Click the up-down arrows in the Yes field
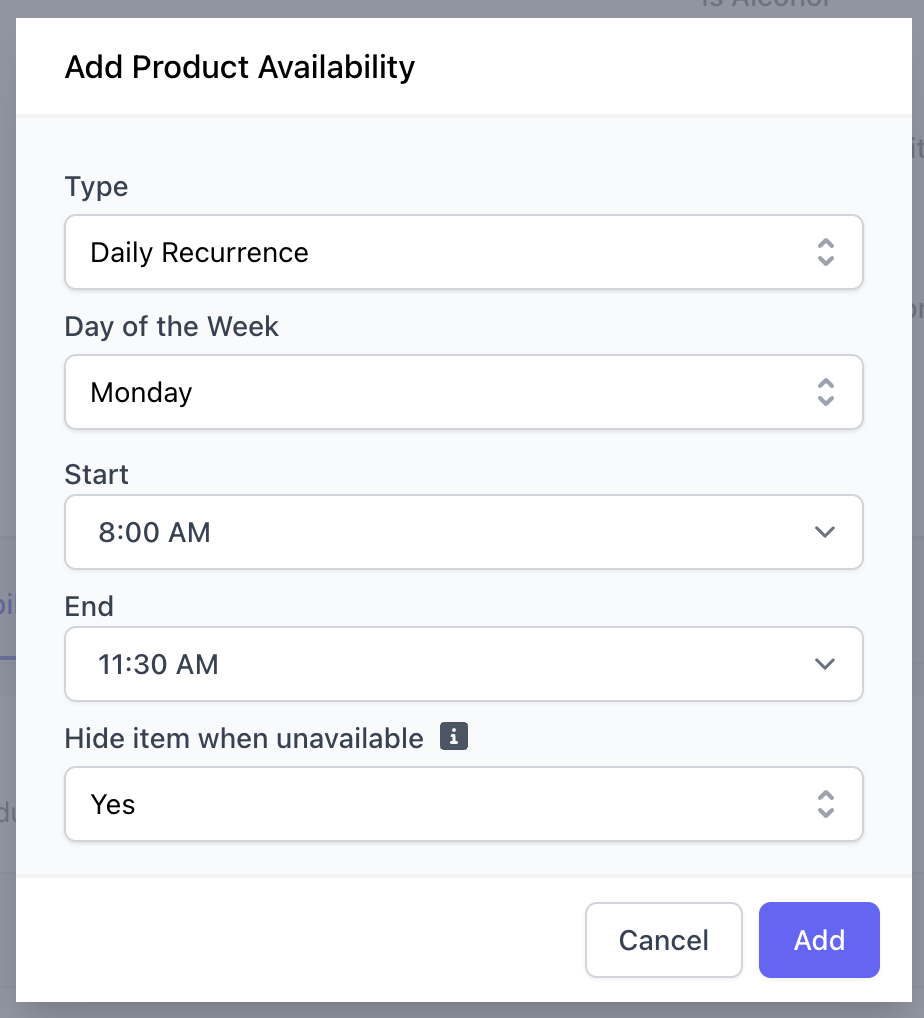Image resolution: width=924 pixels, height=1018 pixels. tap(825, 804)
